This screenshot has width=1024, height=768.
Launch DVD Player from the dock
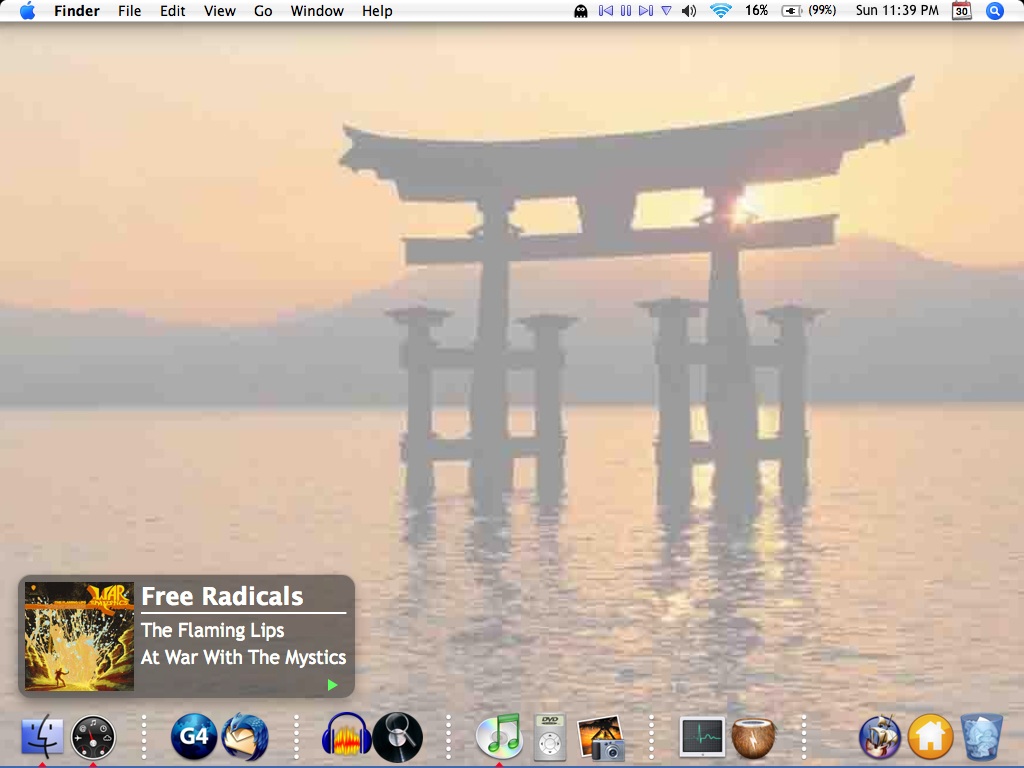tap(549, 737)
